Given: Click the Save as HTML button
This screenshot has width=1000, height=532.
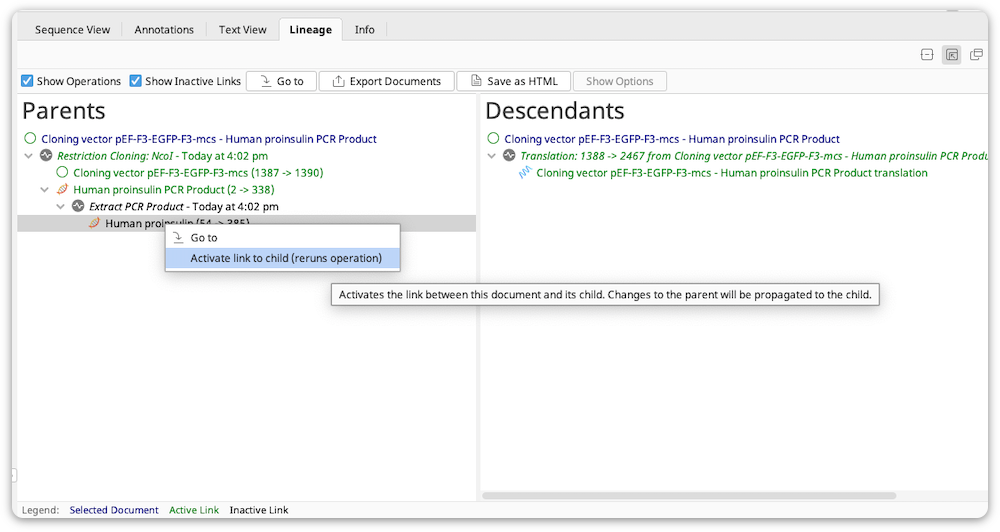Looking at the screenshot, I should [513, 81].
